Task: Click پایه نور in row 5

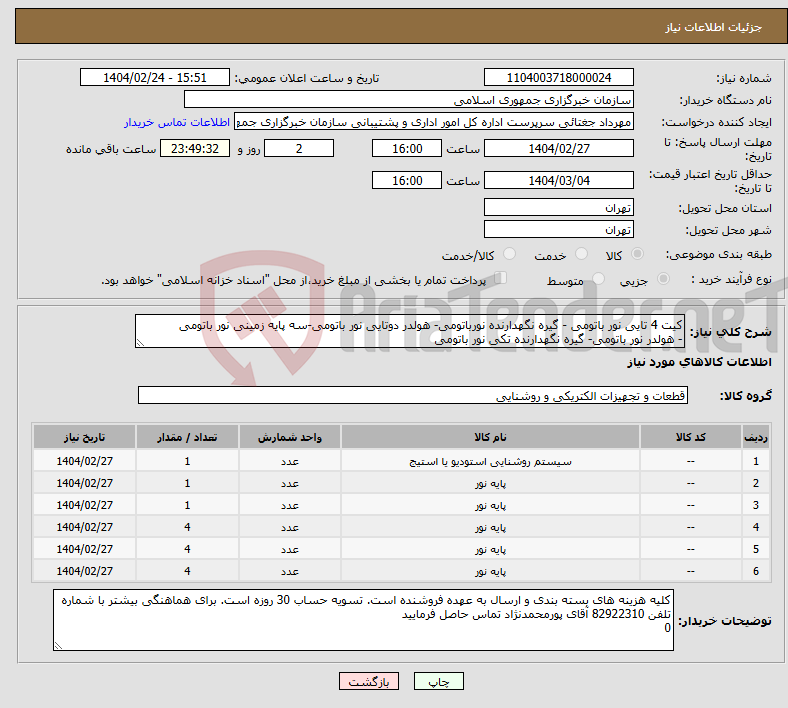Action: pos(490,550)
